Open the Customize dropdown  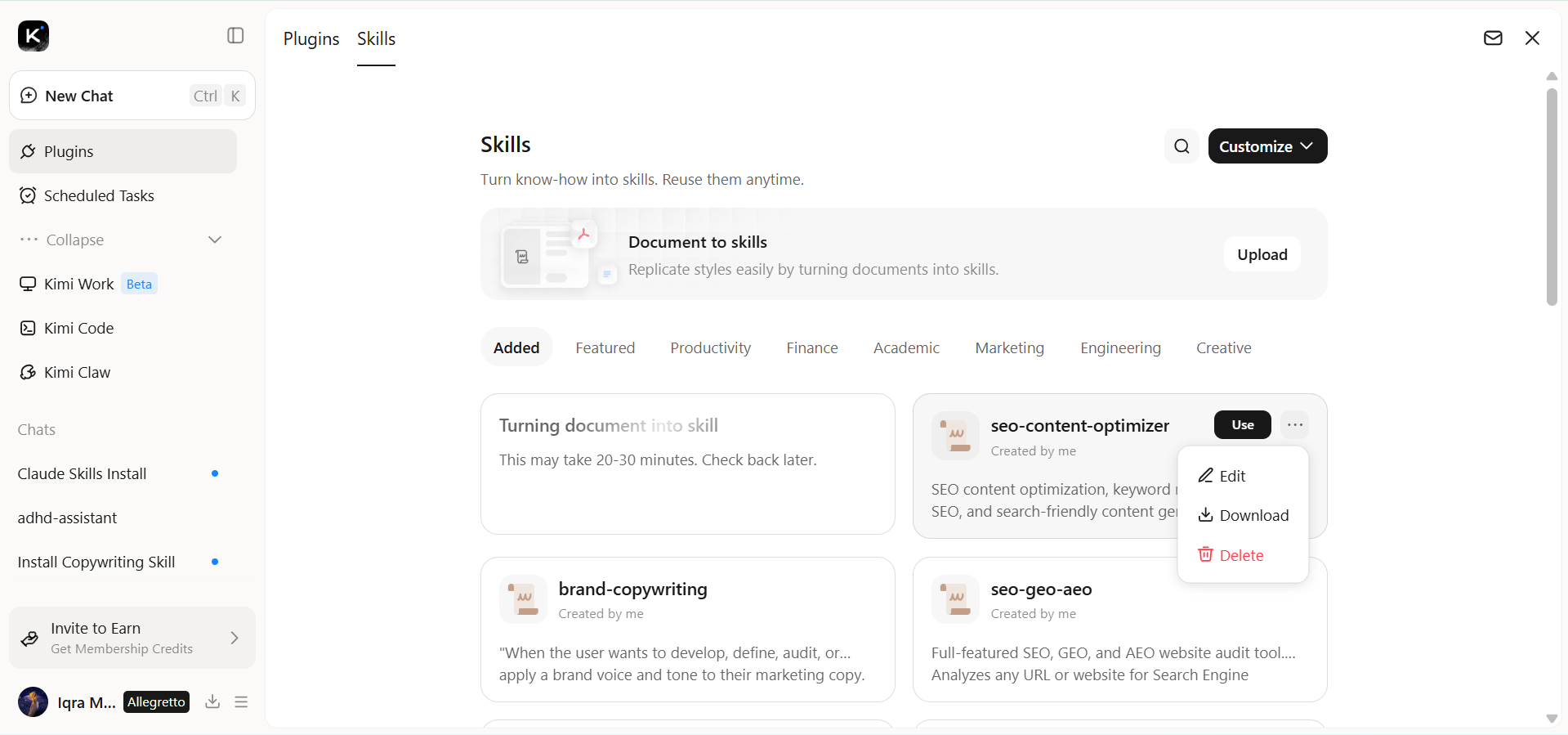[x=1267, y=146]
